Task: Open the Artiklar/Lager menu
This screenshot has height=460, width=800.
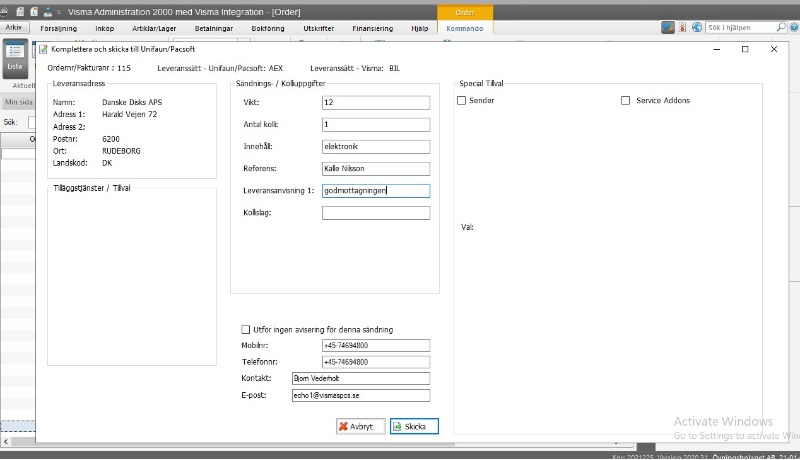Action: (154, 29)
